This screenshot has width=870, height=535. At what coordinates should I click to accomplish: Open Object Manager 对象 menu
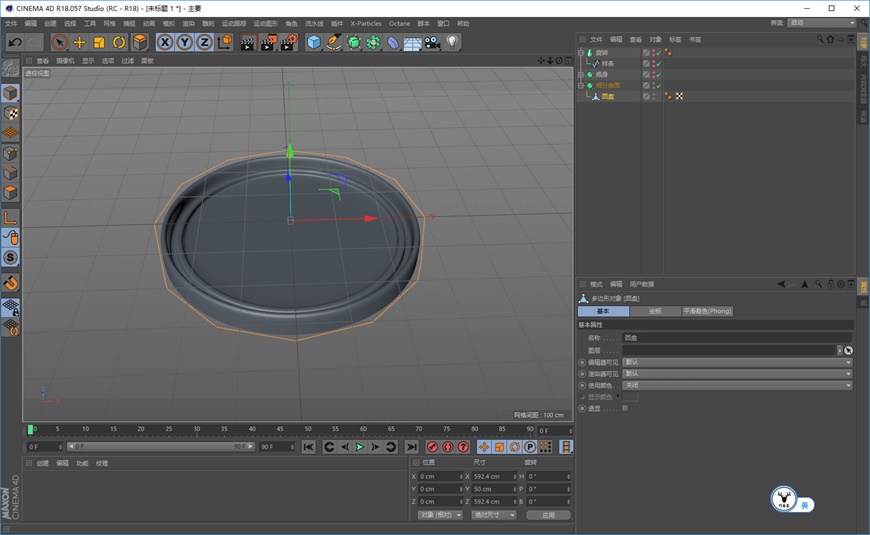pyautogui.click(x=655, y=39)
